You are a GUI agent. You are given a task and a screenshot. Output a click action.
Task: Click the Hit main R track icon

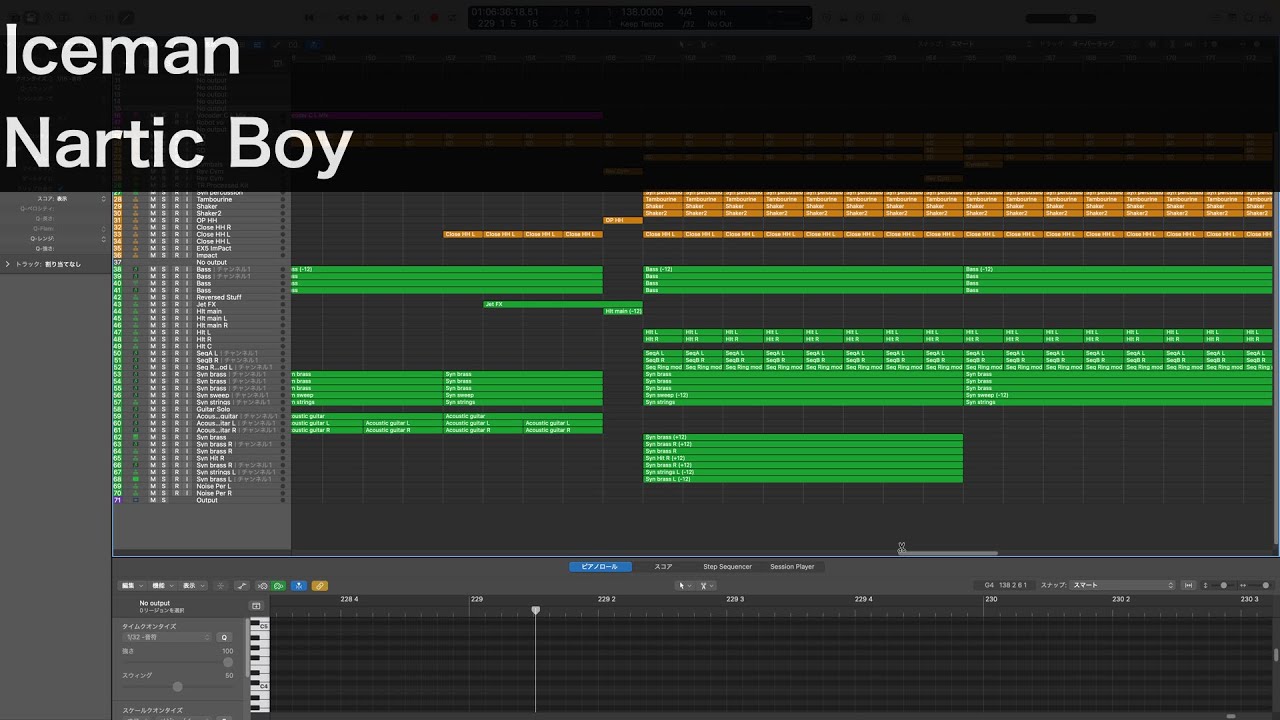[135, 325]
